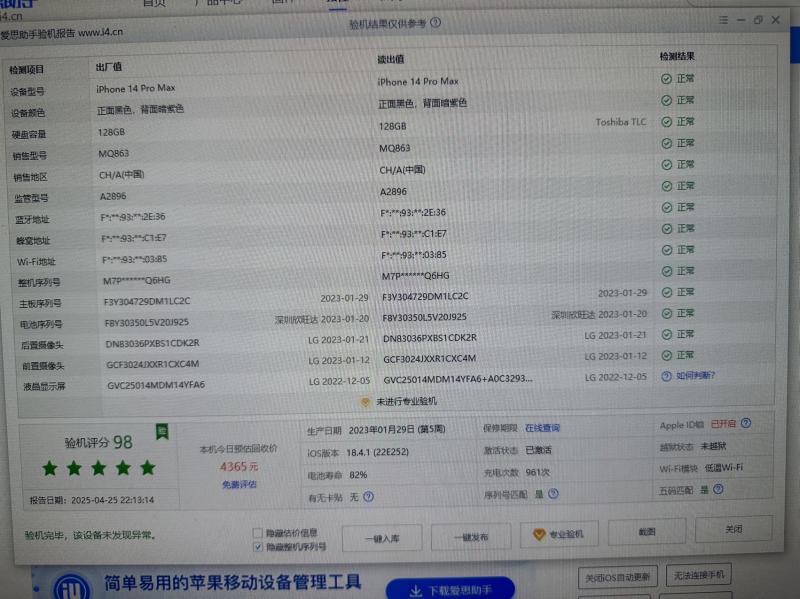This screenshot has height=599, width=800.
Task: Uncheck the 隐藏整机序列号 checkbox
Action: [x=258, y=547]
